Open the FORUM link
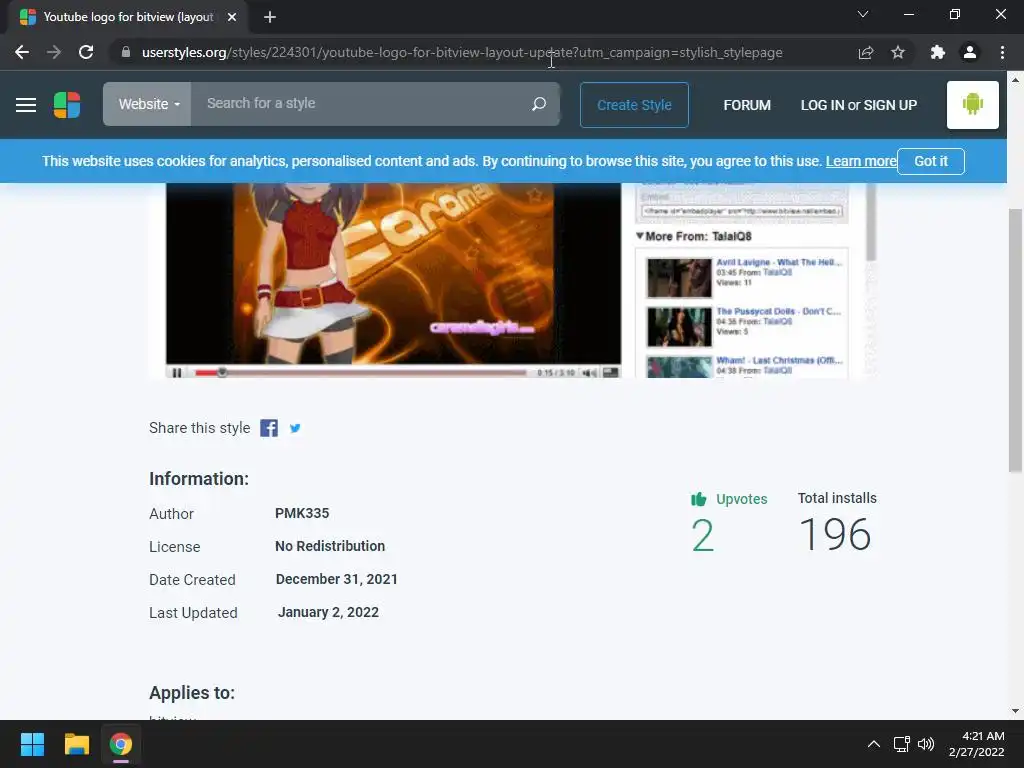Screen dimensions: 1024x768 [747, 105]
